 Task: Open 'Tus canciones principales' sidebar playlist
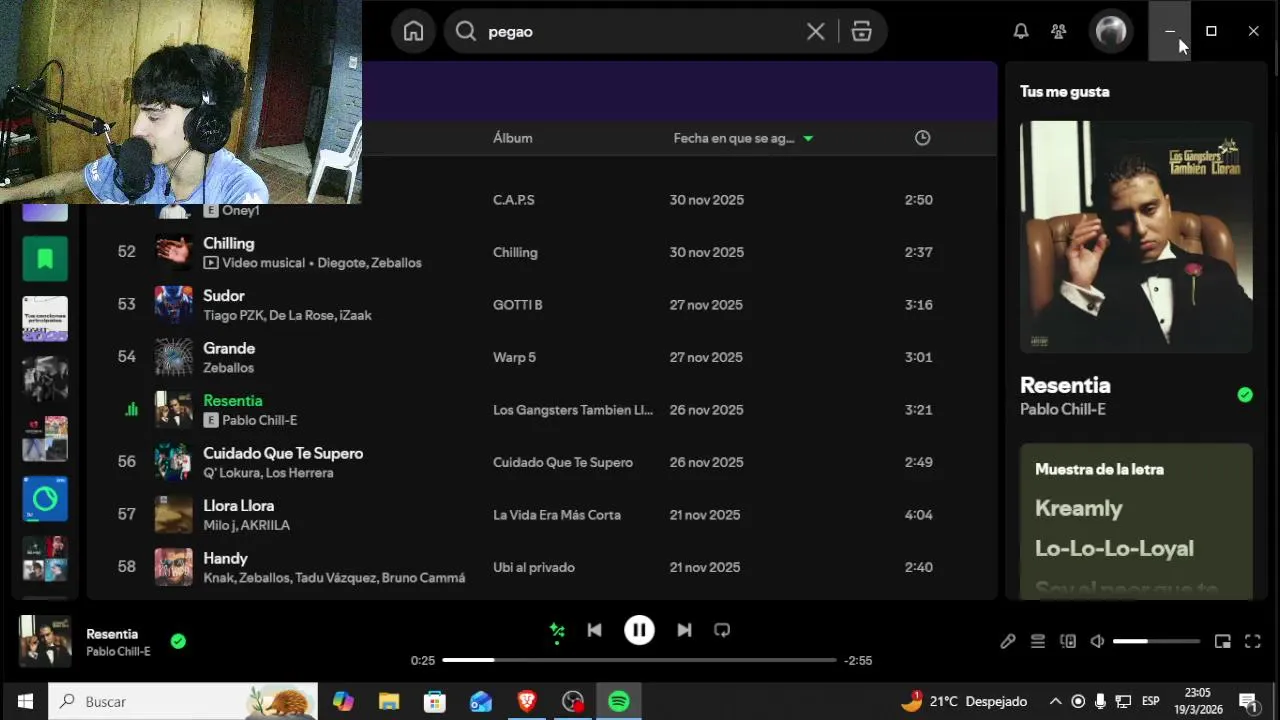click(x=45, y=319)
